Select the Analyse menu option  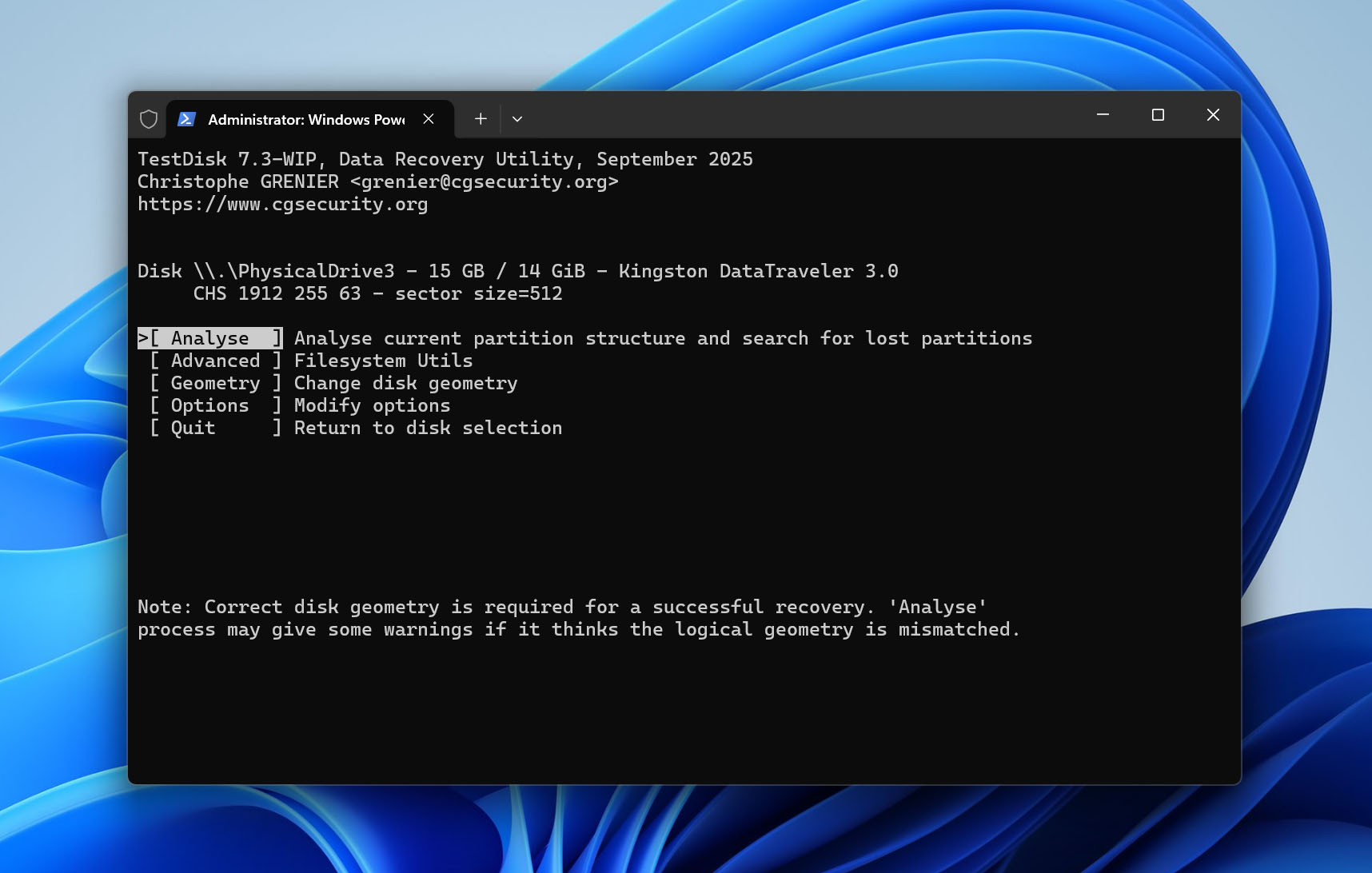[210, 338]
